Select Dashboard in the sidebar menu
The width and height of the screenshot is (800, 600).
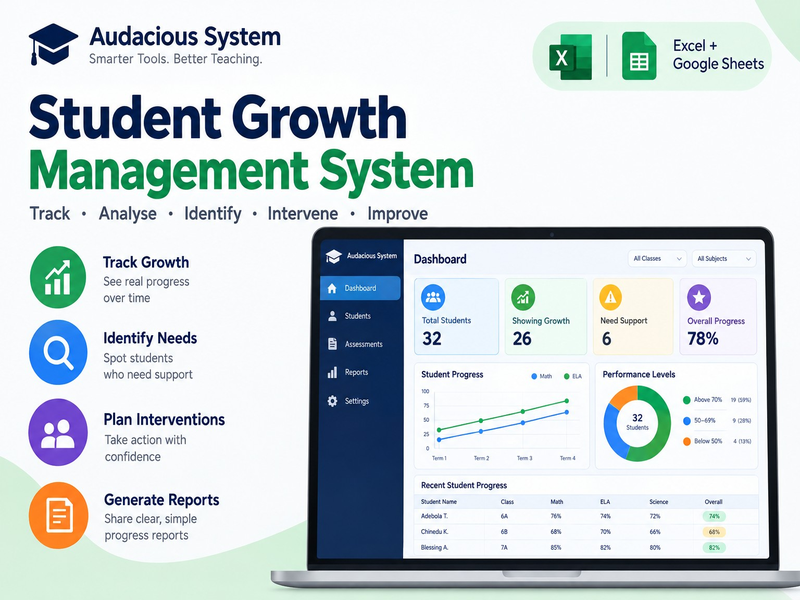tap(360, 288)
